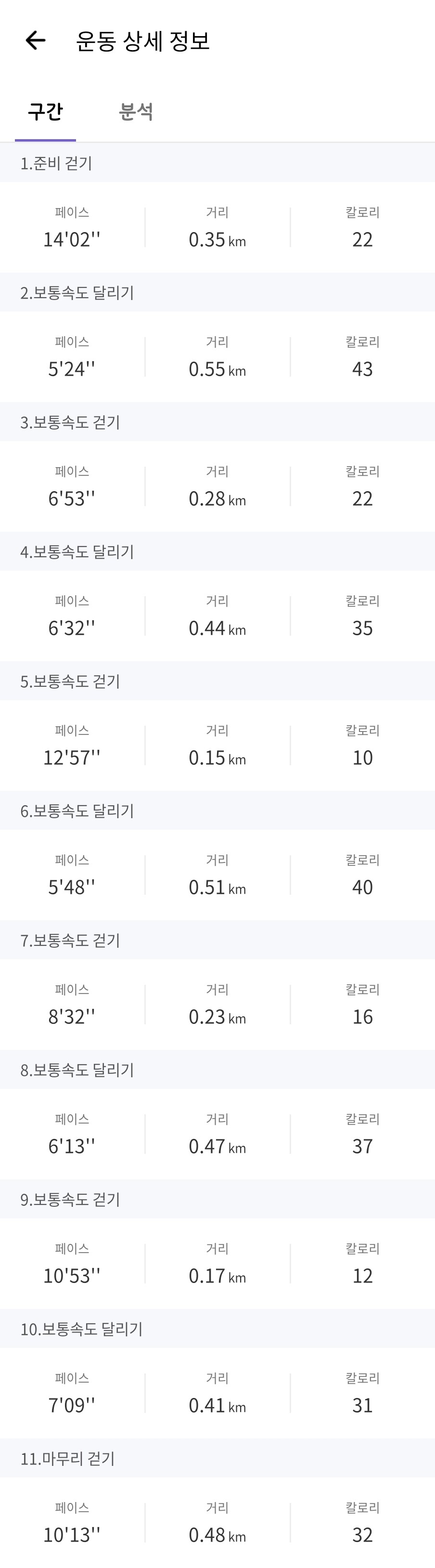Image resolution: width=435 pixels, height=1568 pixels.
Task: Switch to the 분석 tab
Action: pos(136,111)
